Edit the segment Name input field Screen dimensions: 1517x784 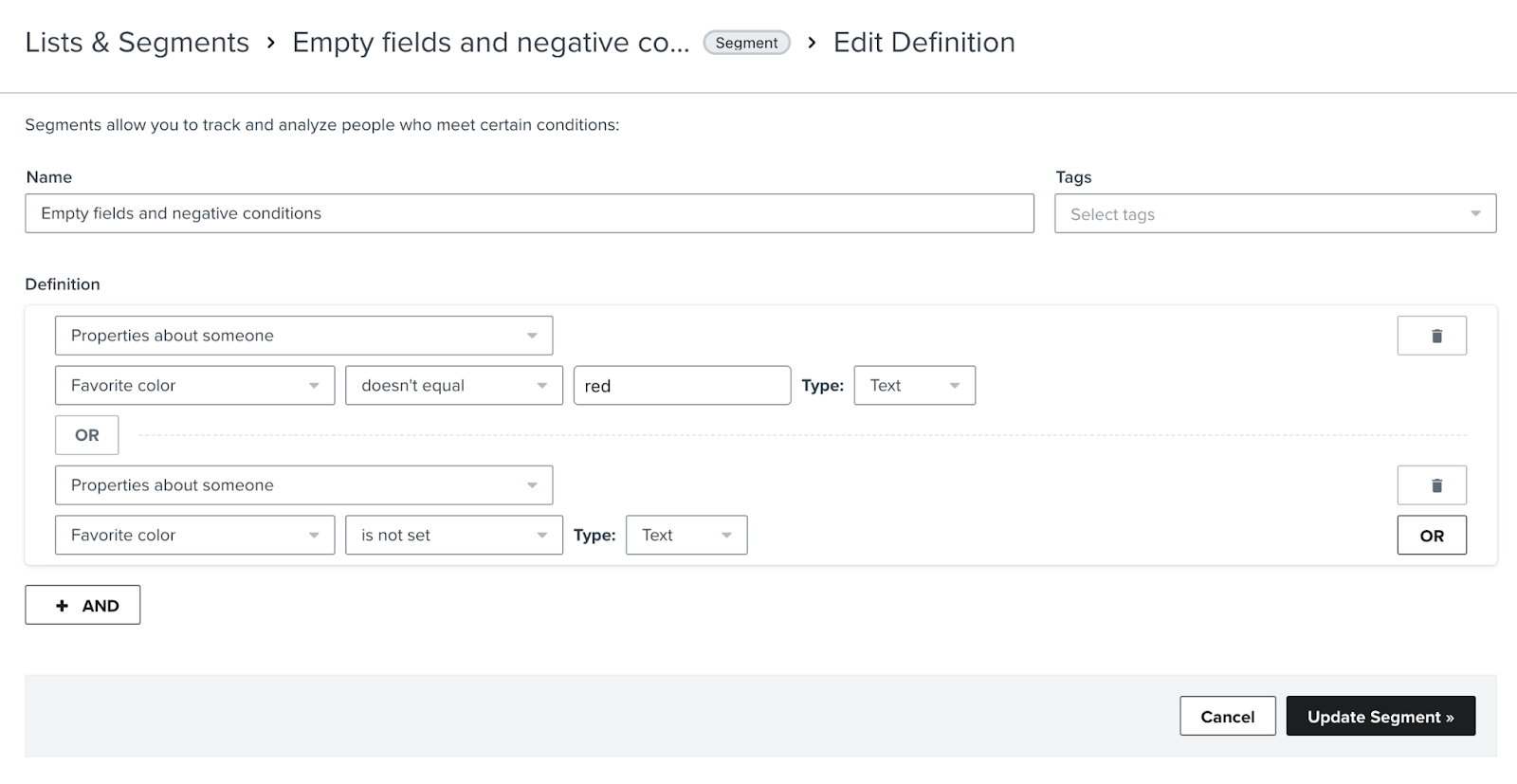[x=529, y=213]
